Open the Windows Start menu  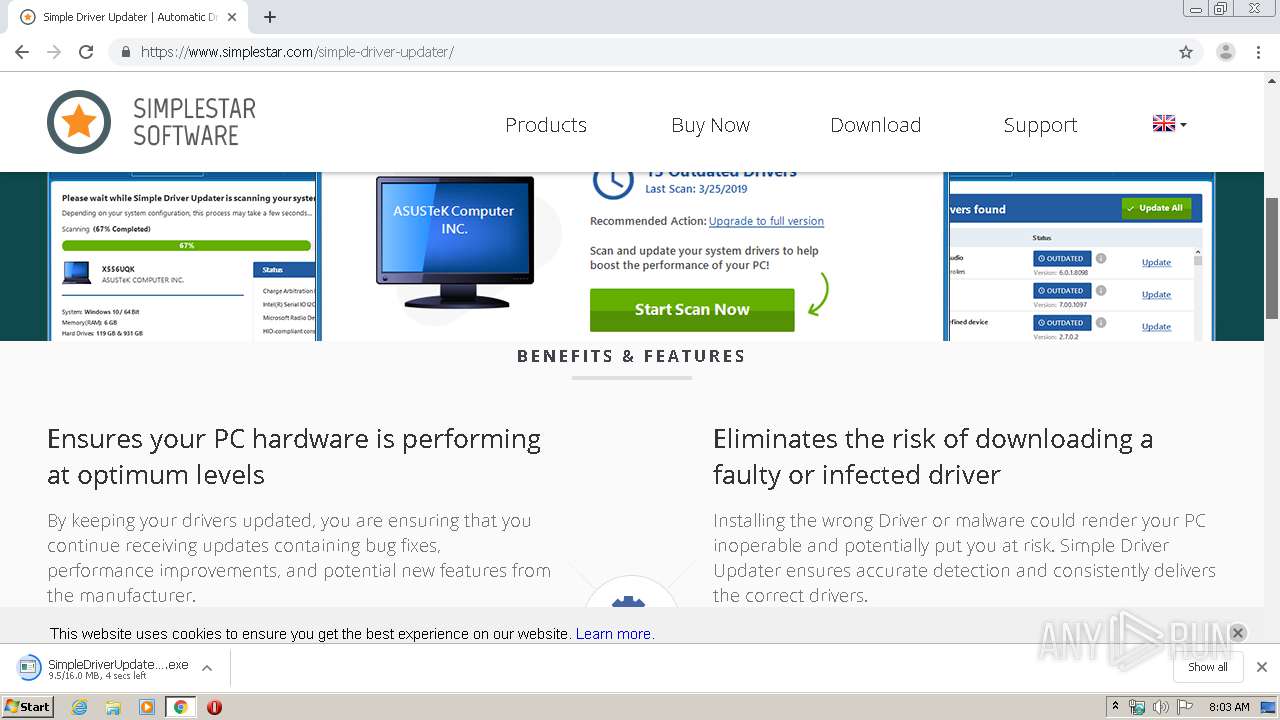point(27,707)
